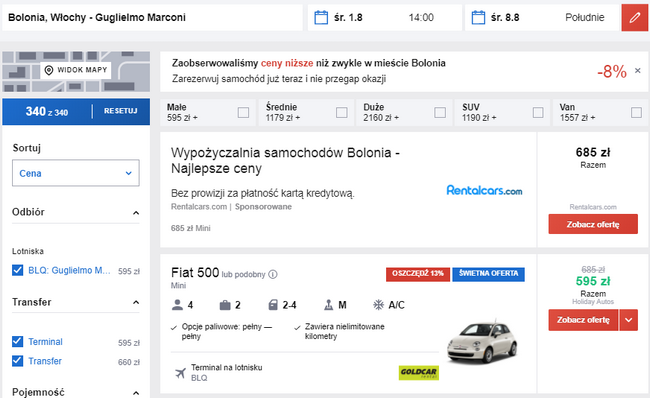This screenshot has width=650, height=398.
Task: Click the 340 z 340 results counter
Action: 47,112
